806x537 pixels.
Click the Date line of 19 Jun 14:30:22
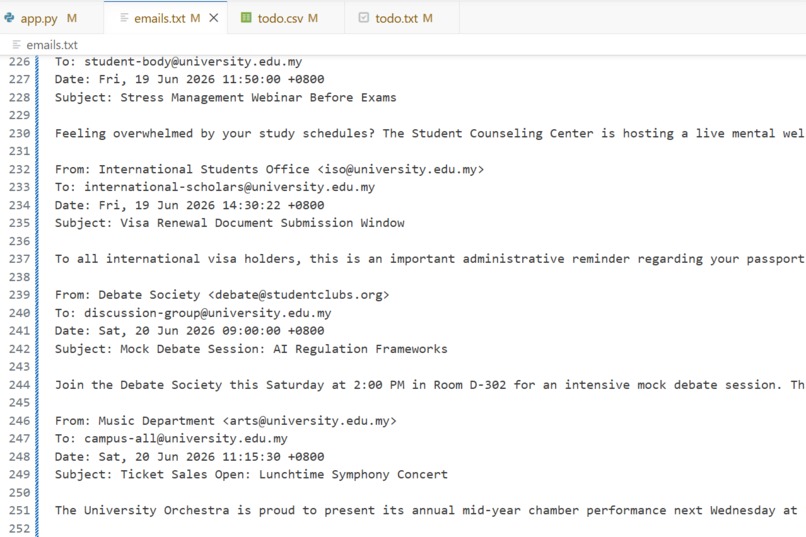click(190, 206)
